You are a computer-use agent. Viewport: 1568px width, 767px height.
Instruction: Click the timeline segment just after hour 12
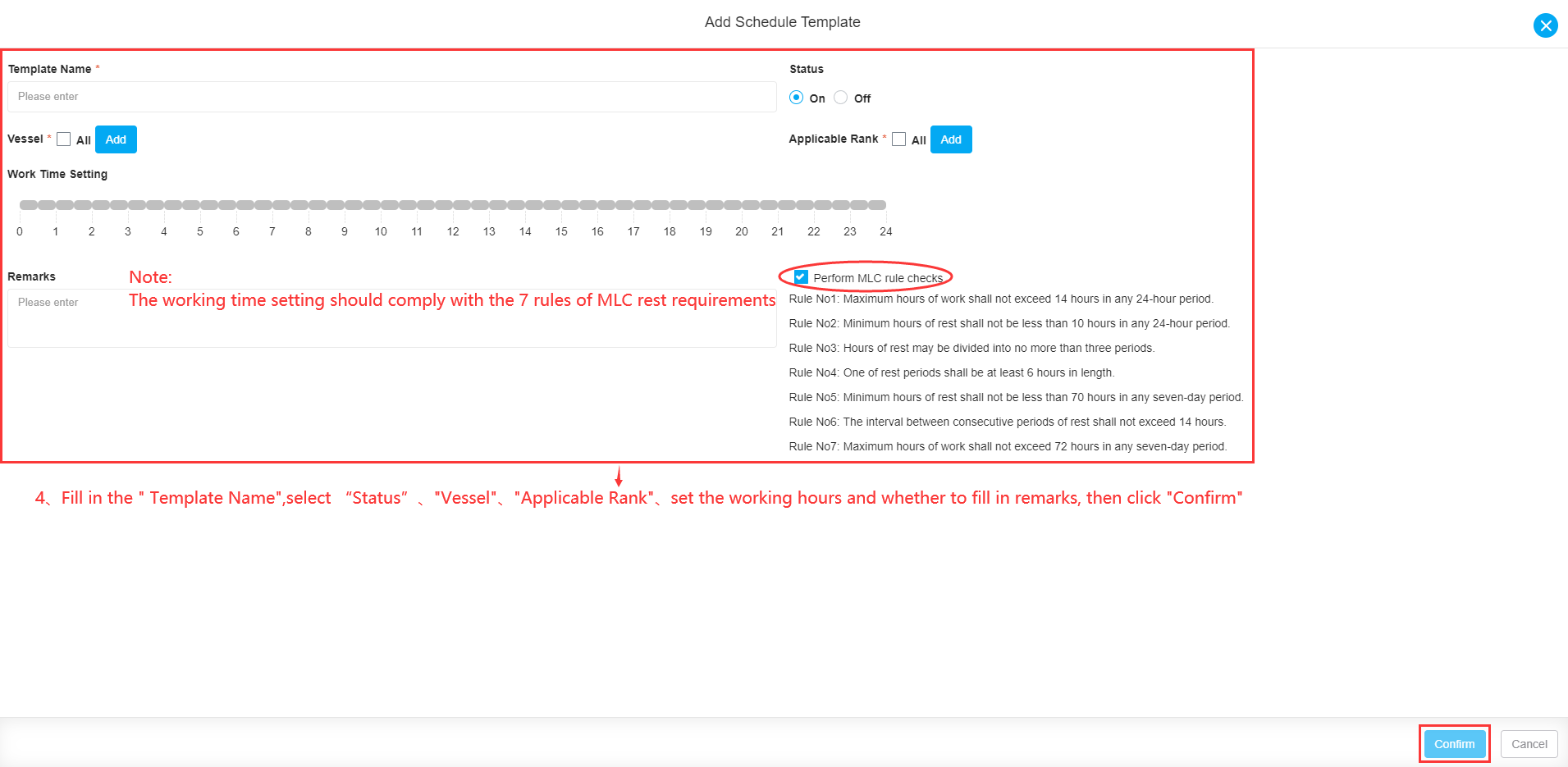click(462, 205)
